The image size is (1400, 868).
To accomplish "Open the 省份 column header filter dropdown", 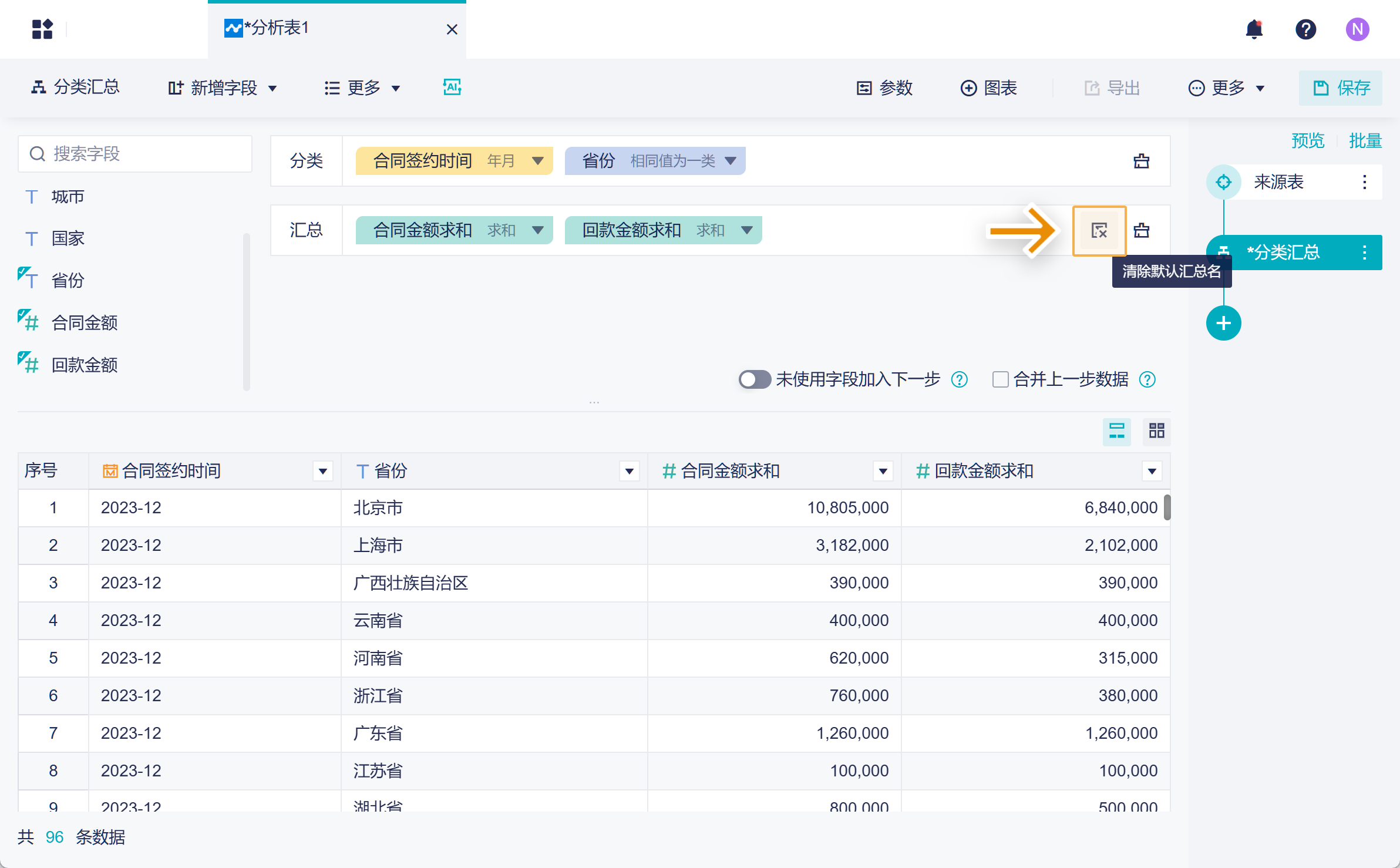I will pyautogui.click(x=629, y=471).
